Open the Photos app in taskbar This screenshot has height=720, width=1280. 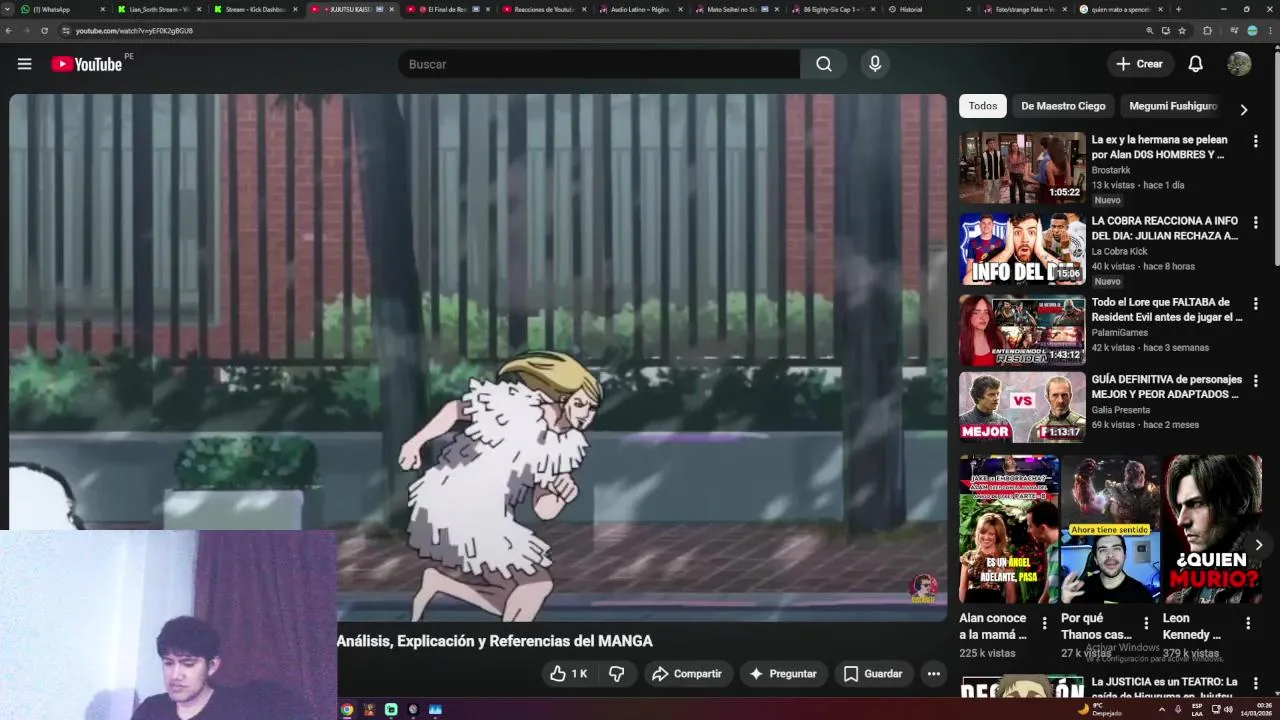(x=435, y=710)
